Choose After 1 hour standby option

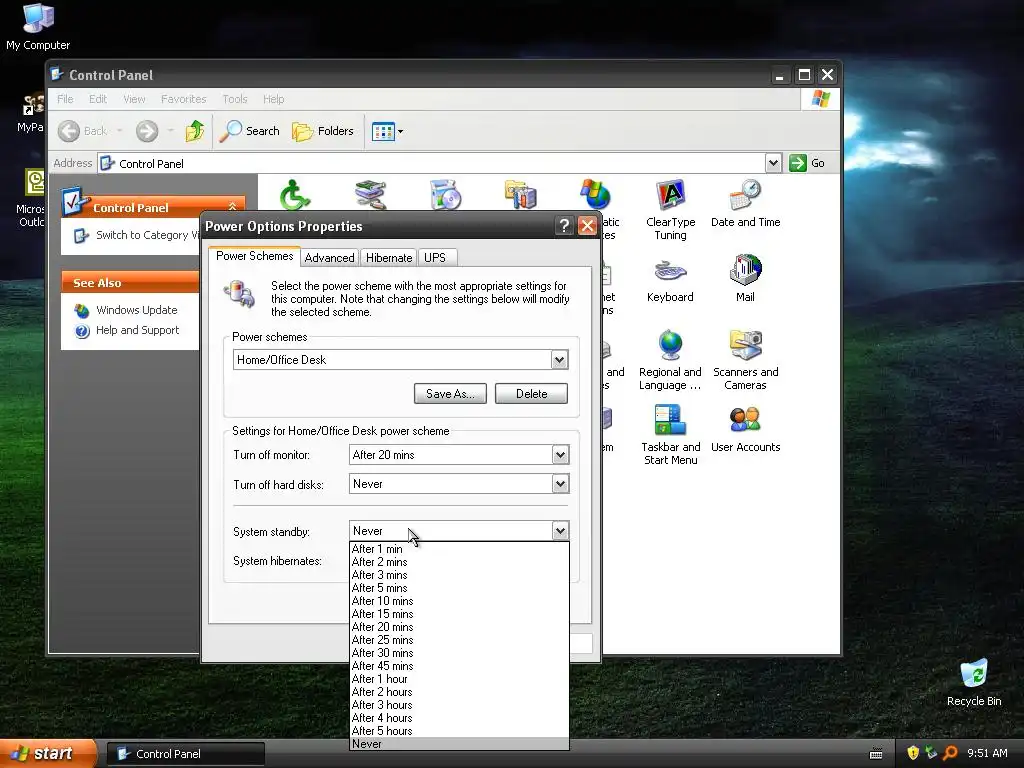[x=459, y=679]
